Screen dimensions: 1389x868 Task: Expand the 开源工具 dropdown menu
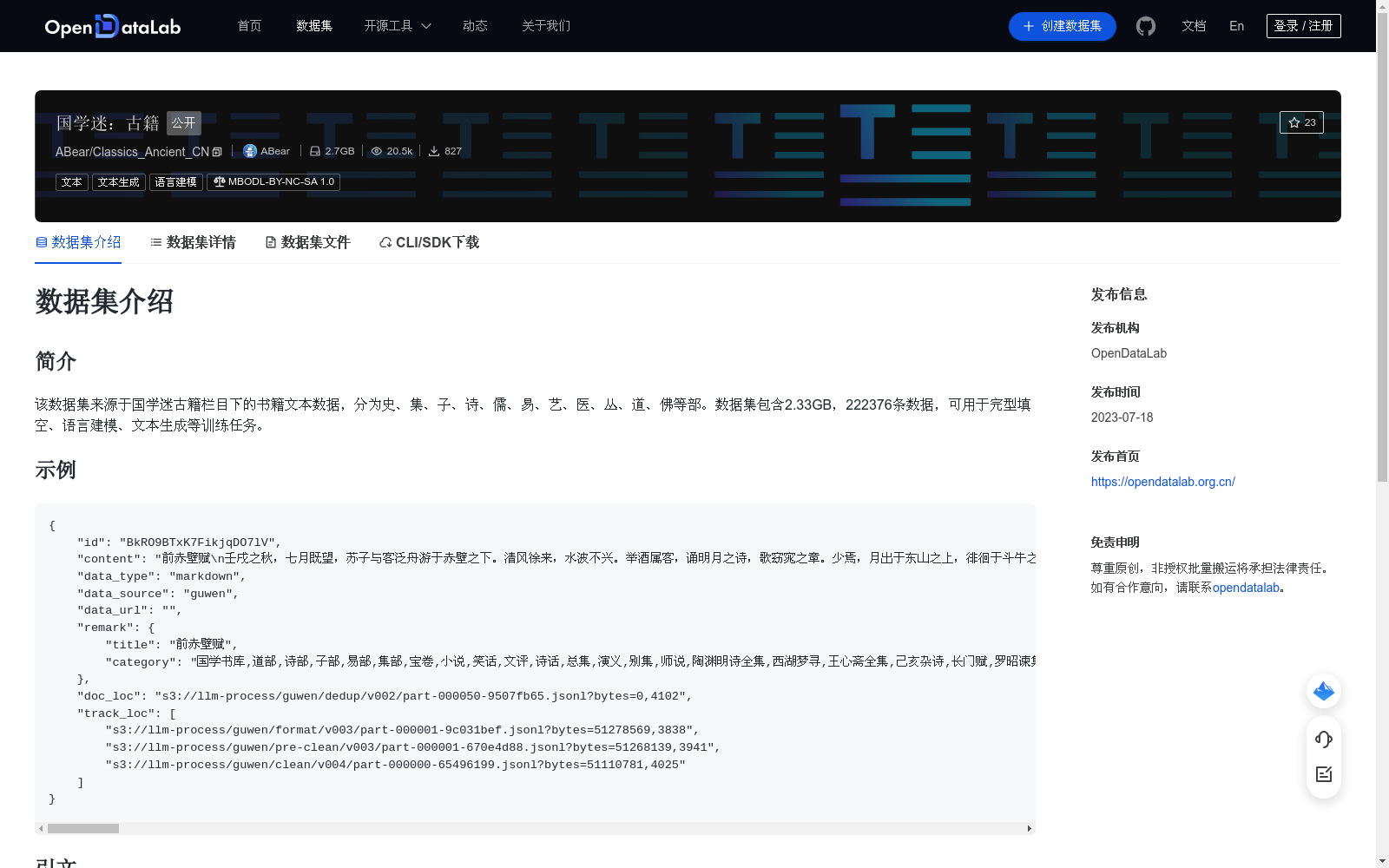click(x=398, y=26)
